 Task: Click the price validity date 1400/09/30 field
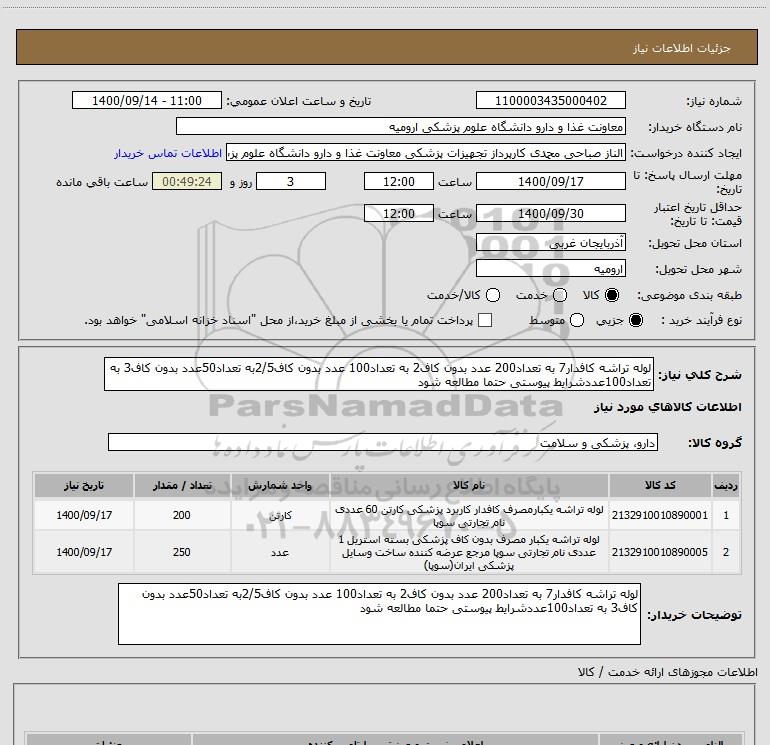click(551, 213)
